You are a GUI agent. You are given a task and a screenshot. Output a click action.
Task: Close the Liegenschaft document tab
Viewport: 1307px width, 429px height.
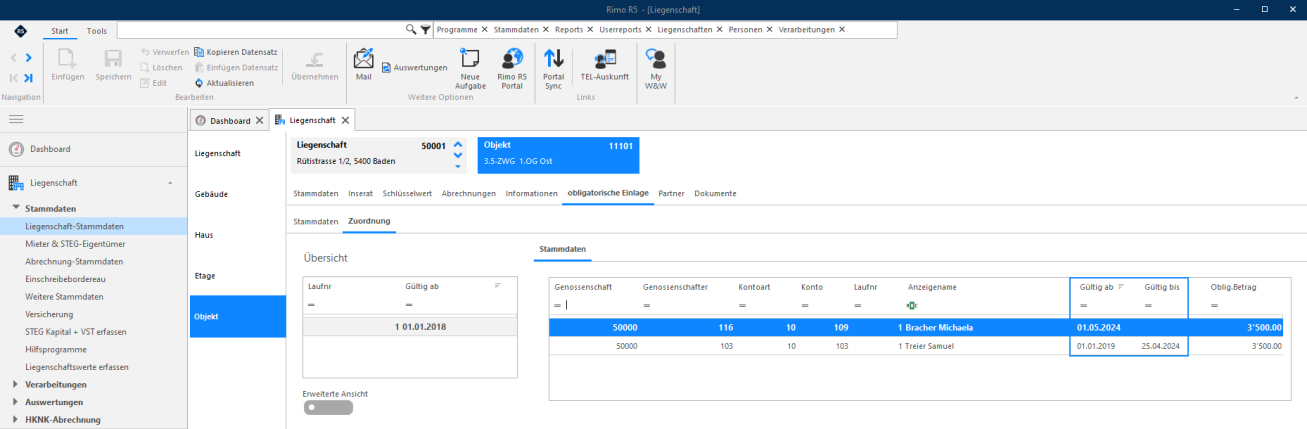[345, 120]
